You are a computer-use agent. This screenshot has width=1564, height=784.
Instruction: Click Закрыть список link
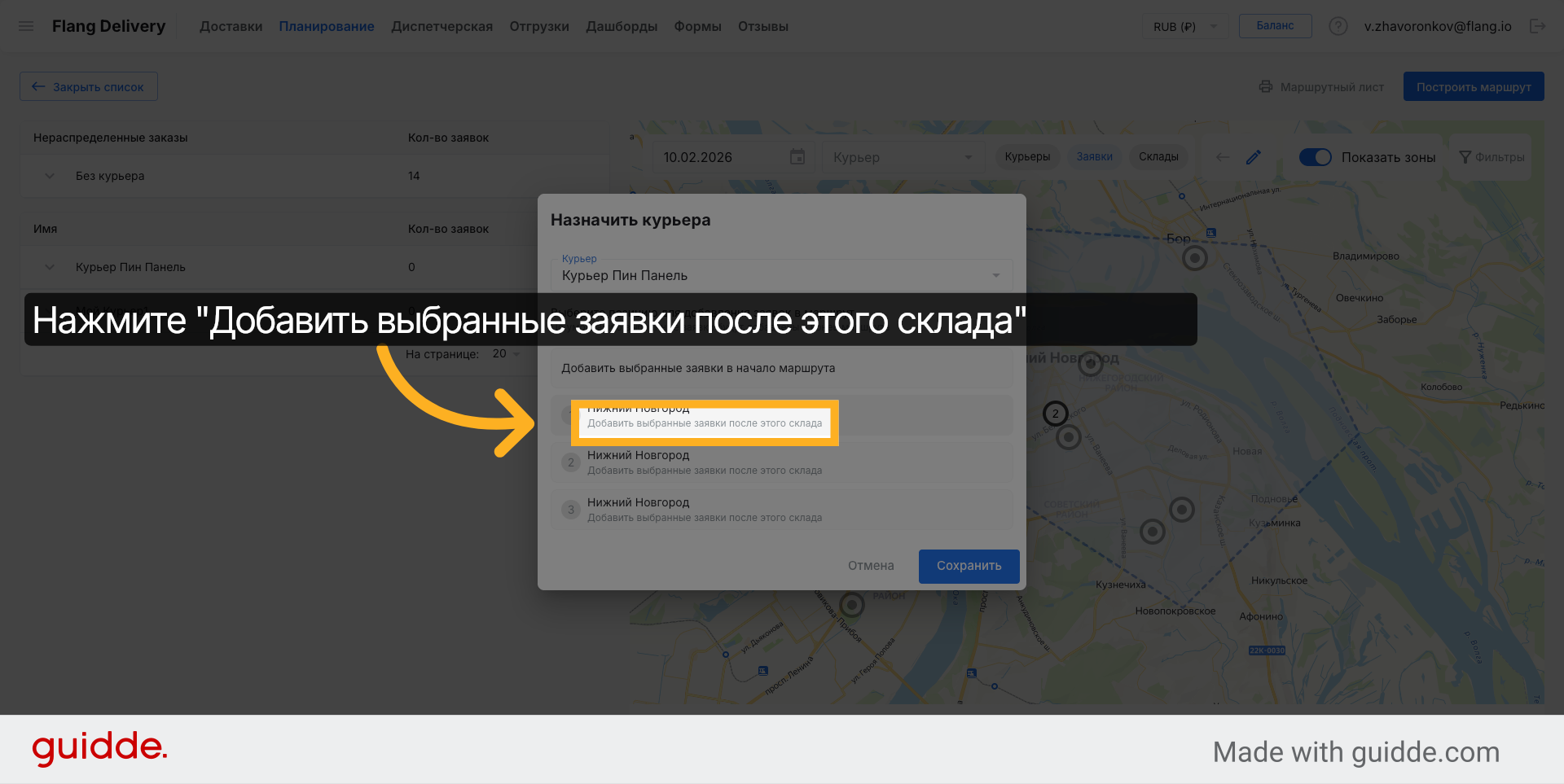88,85
